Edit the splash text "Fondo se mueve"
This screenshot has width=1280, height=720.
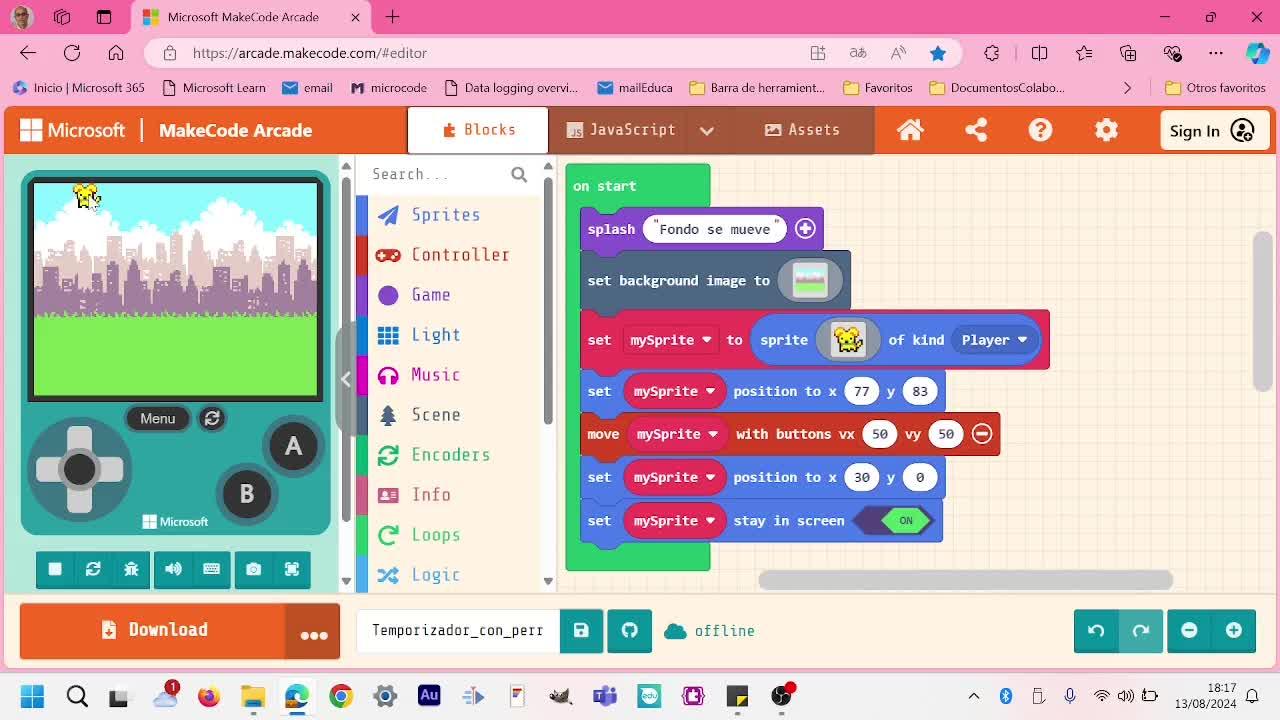point(715,229)
